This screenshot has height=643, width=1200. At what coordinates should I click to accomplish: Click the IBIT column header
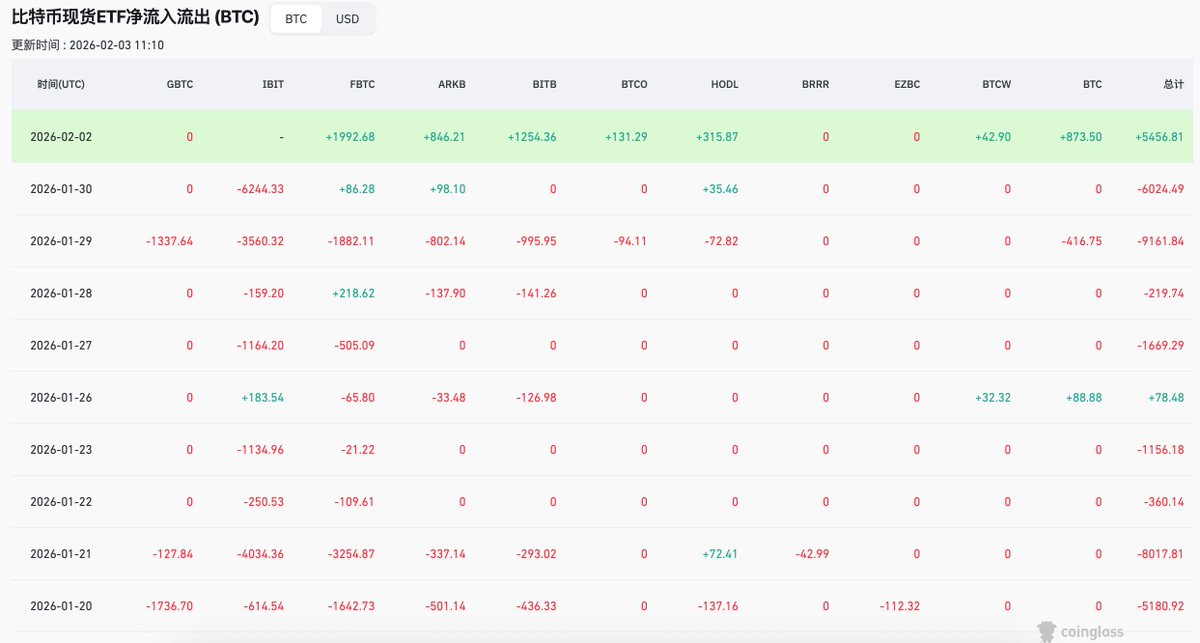[x=272, y=85]
